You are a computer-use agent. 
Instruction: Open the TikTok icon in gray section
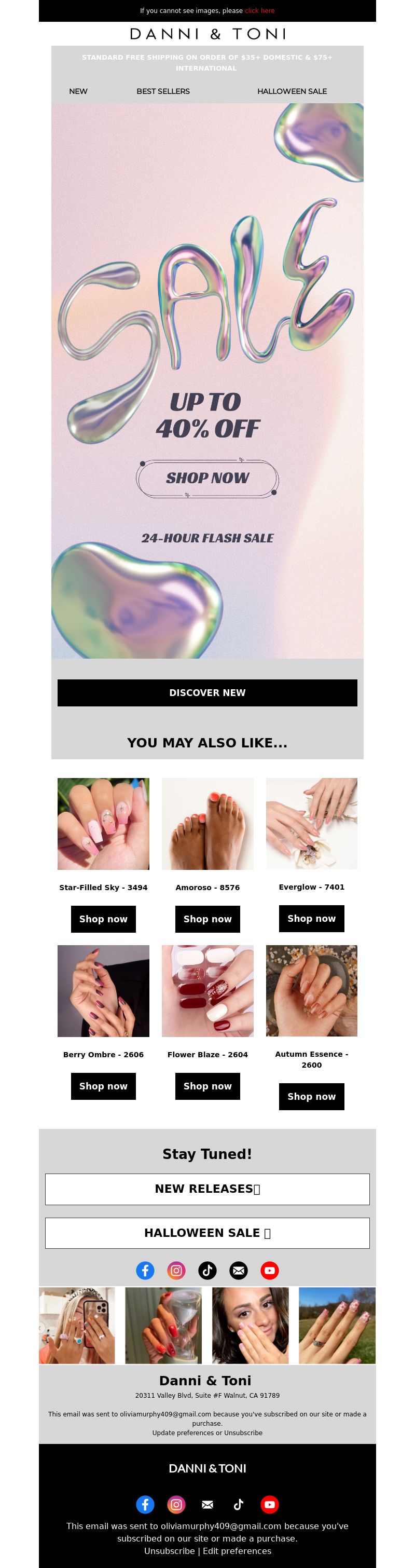click(208, 1271)
